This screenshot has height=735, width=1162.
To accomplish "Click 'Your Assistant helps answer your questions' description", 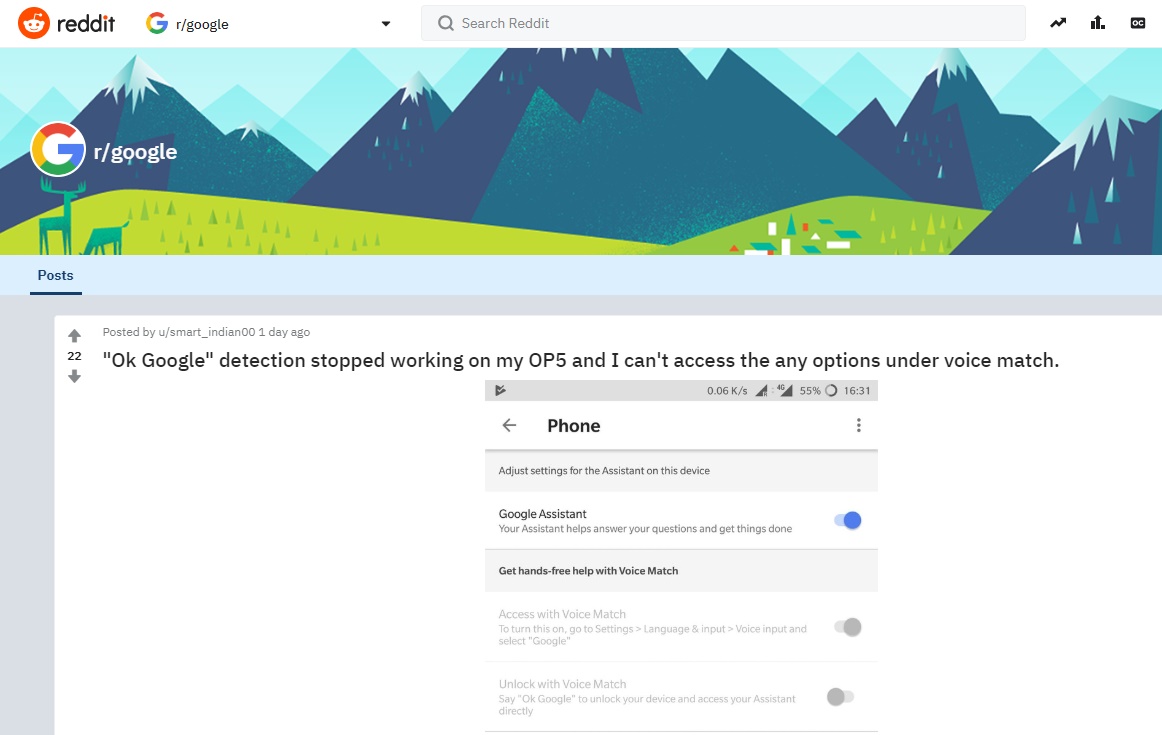I will (645, 529).
